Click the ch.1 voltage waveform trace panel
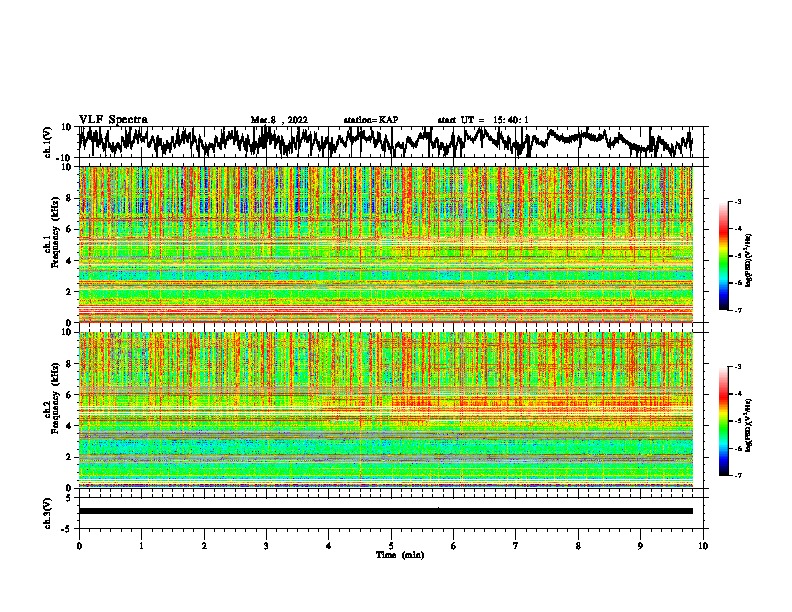792x612 pixels. coord(390,142)
